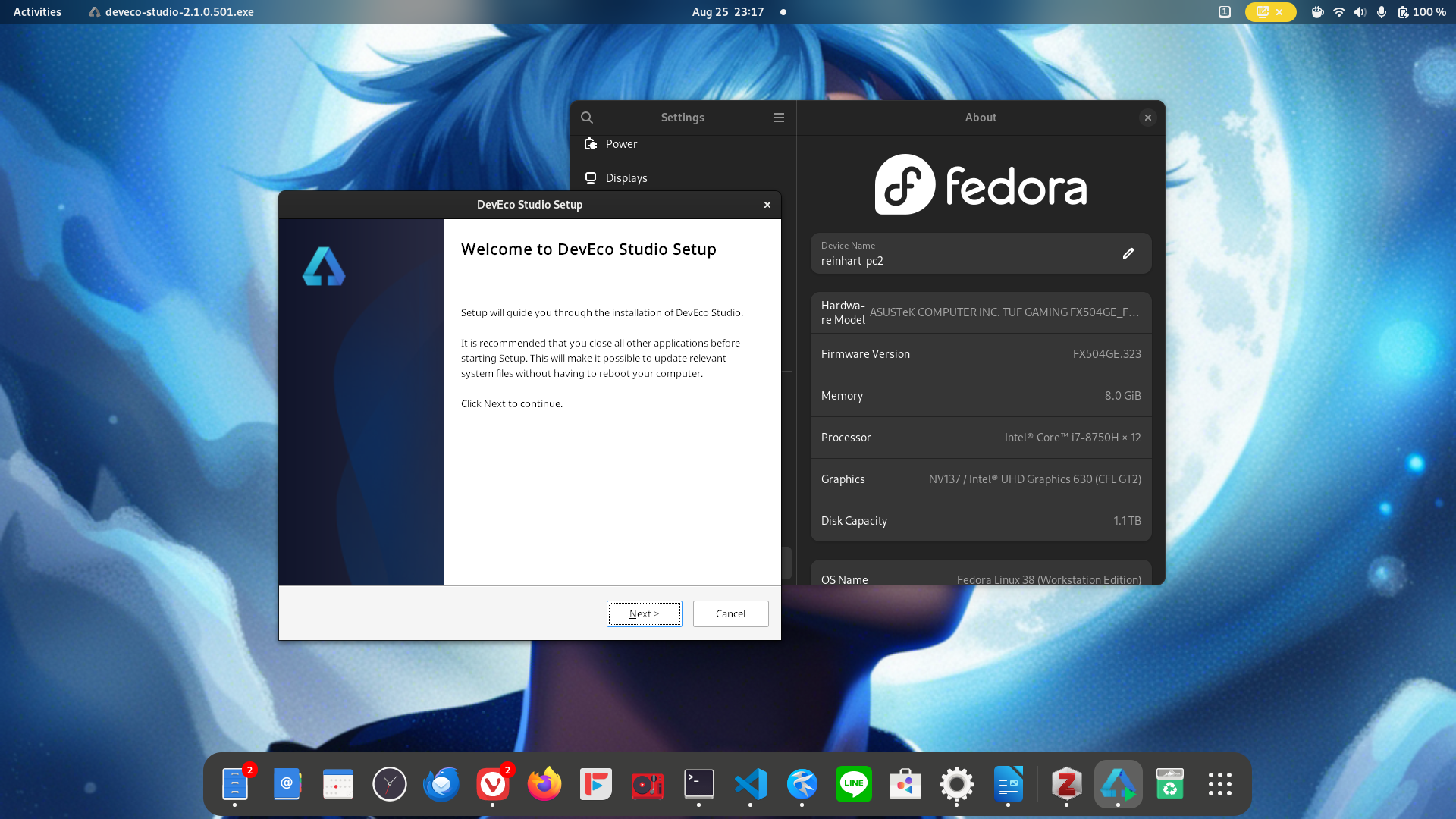The width and height of the screenshot is (1456, 819).
Task: Close the DevEco Studio Setup dialog
Action: pyautogui.click(x=767, y=205)
